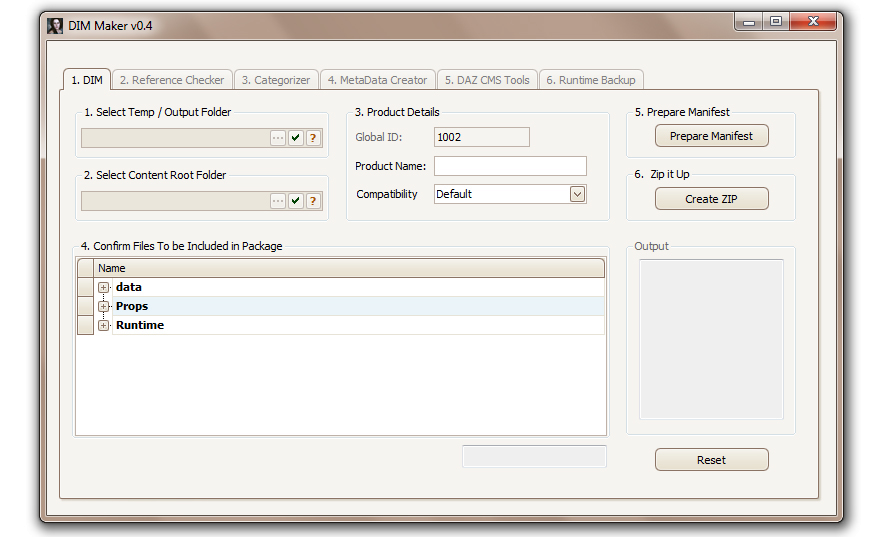The width and height of the screenshot is (886, 537).
Task: Open the 4. MetaData Creator tab
Action: 377,80
